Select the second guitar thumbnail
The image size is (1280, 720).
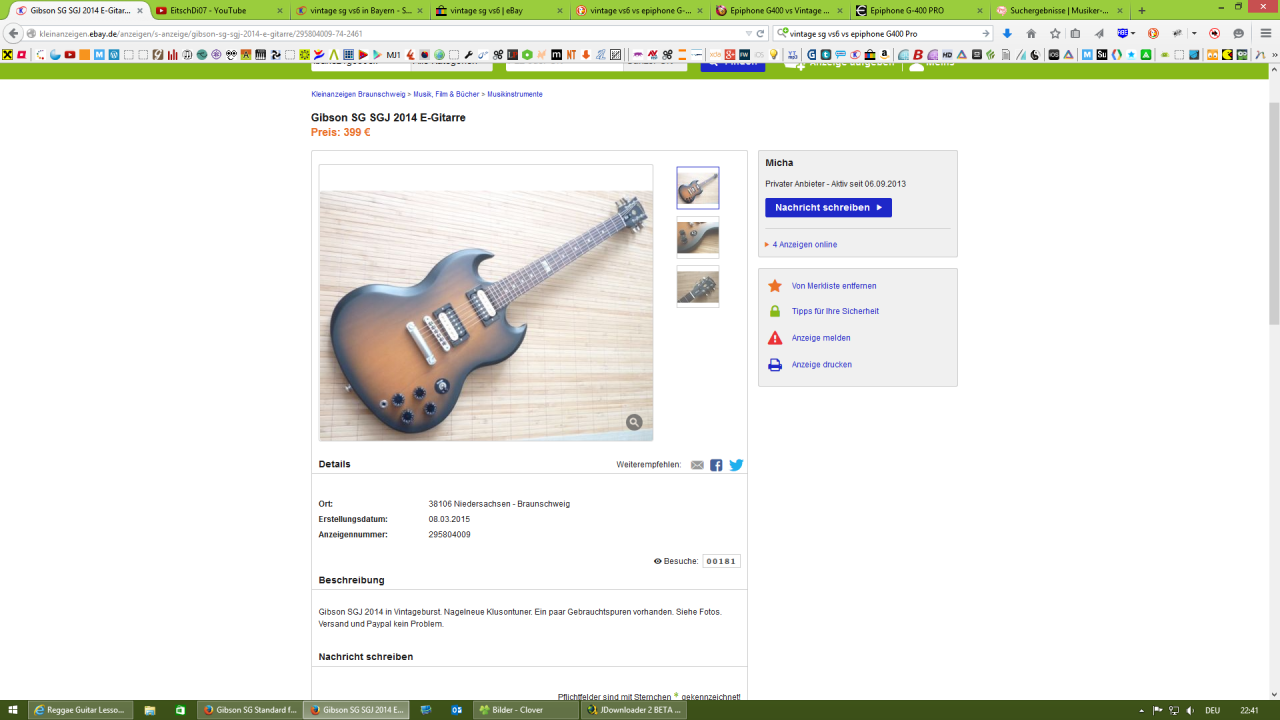tap(697, 237)
